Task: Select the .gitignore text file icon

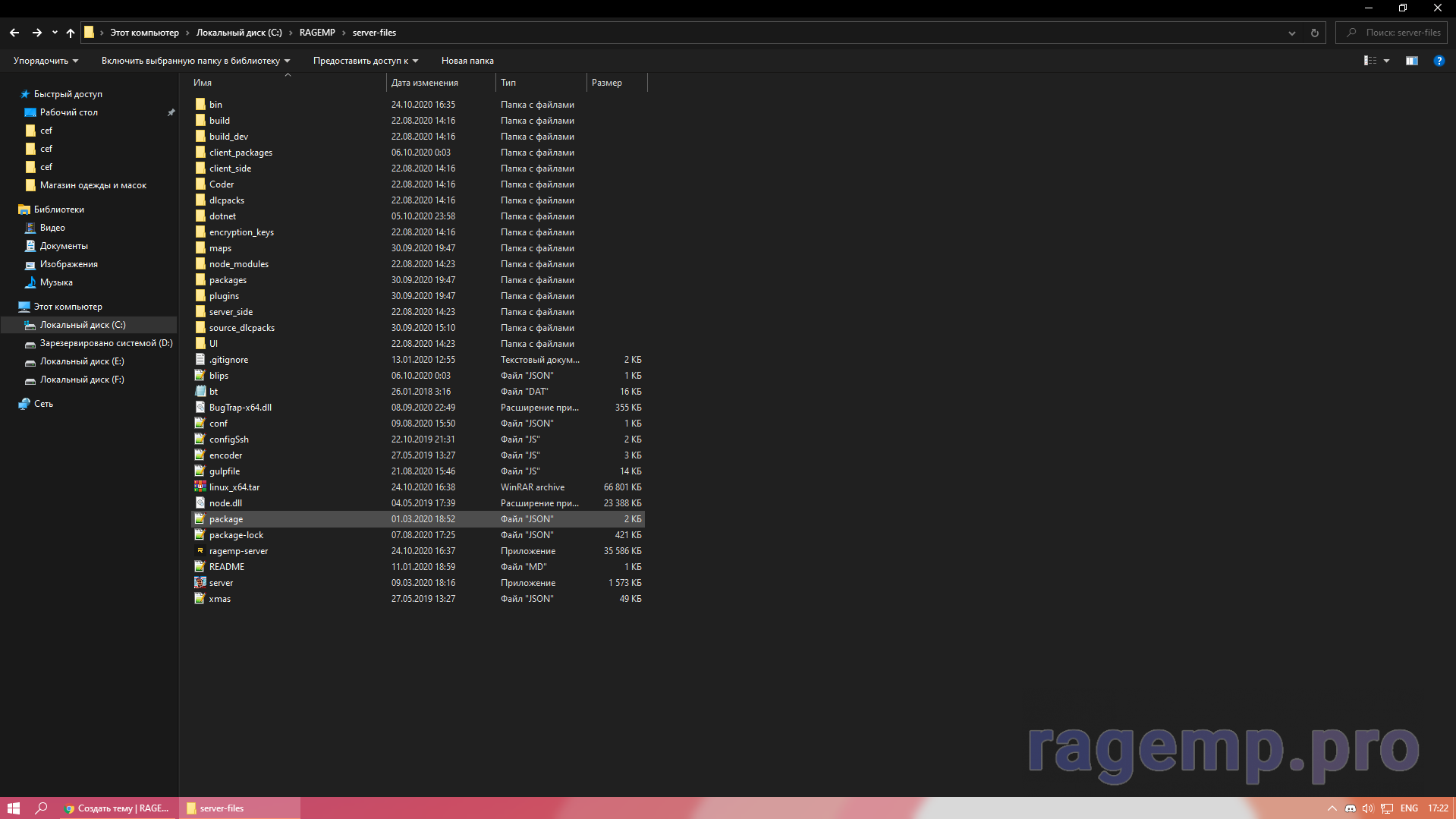Action: (x=200, y=360)
